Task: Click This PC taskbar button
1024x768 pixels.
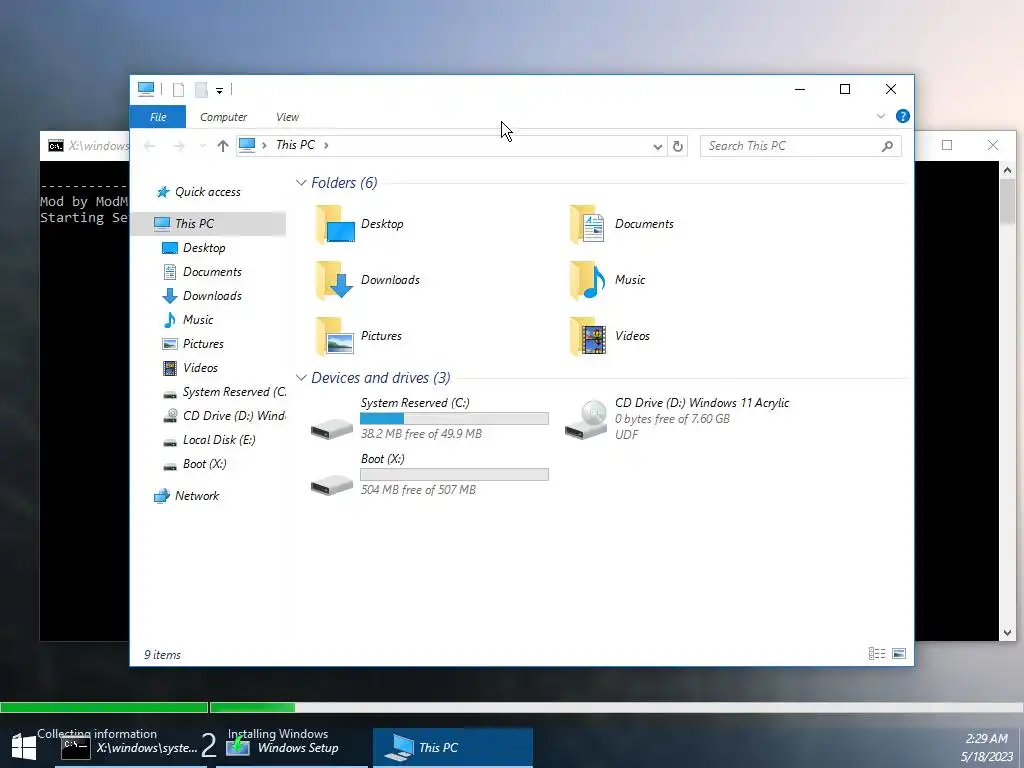Action: (453, 748)
